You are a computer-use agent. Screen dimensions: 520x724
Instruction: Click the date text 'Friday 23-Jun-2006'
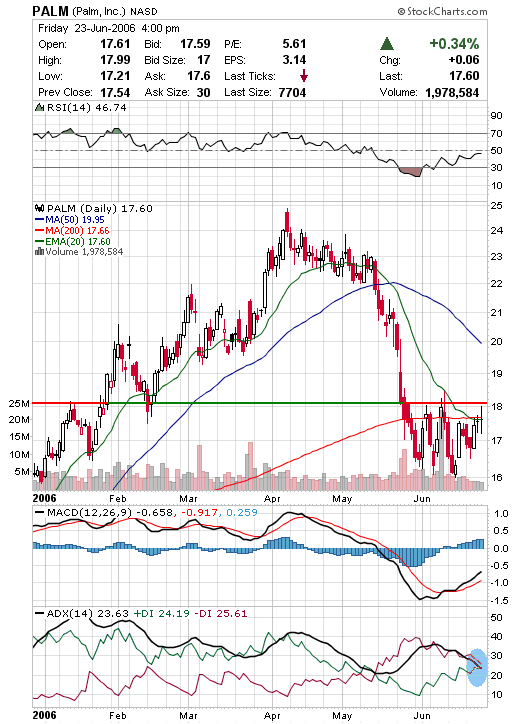(87, 29)
